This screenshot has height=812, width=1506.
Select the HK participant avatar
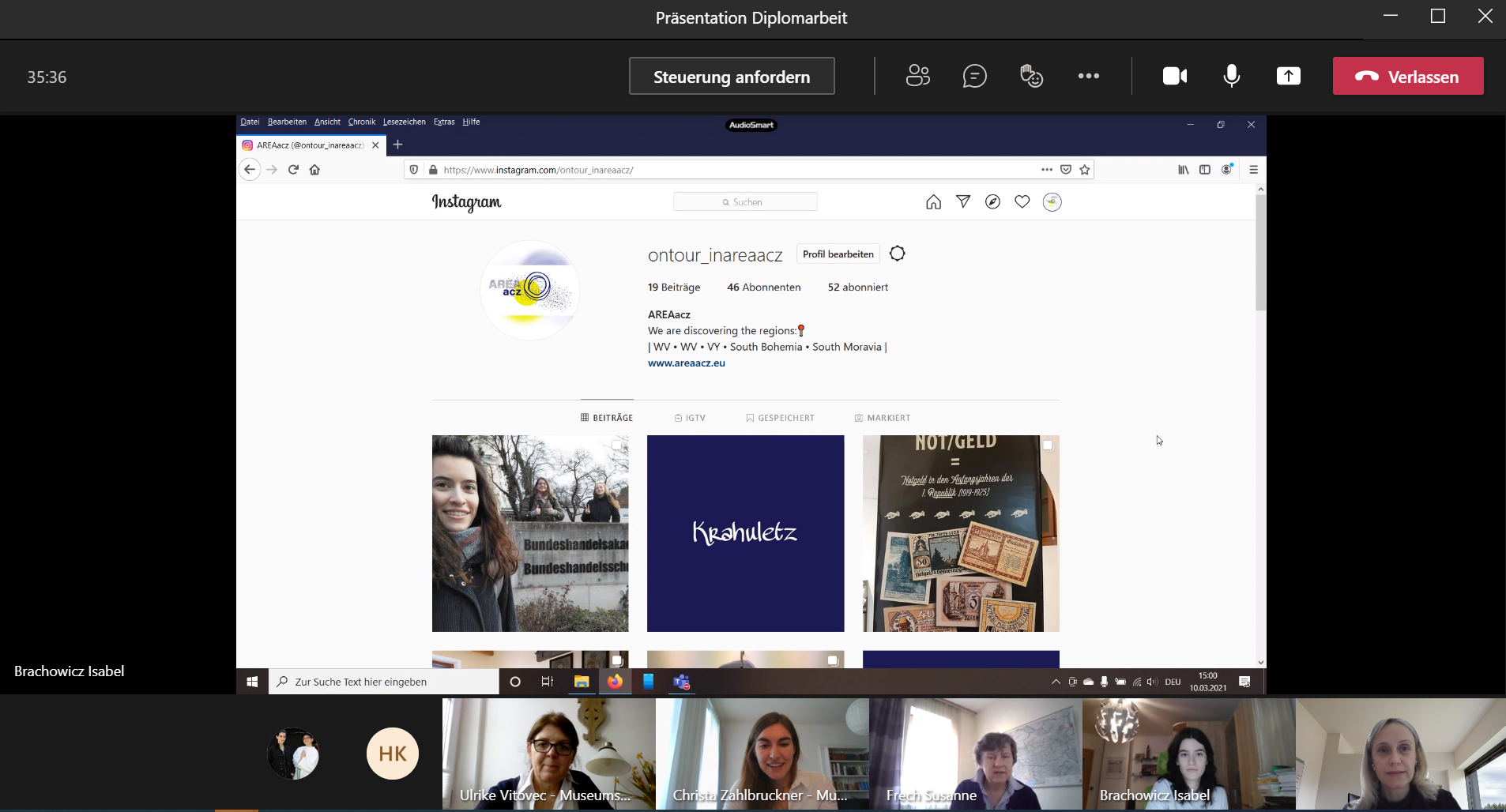pyautogui.click(x=392, y=754)
